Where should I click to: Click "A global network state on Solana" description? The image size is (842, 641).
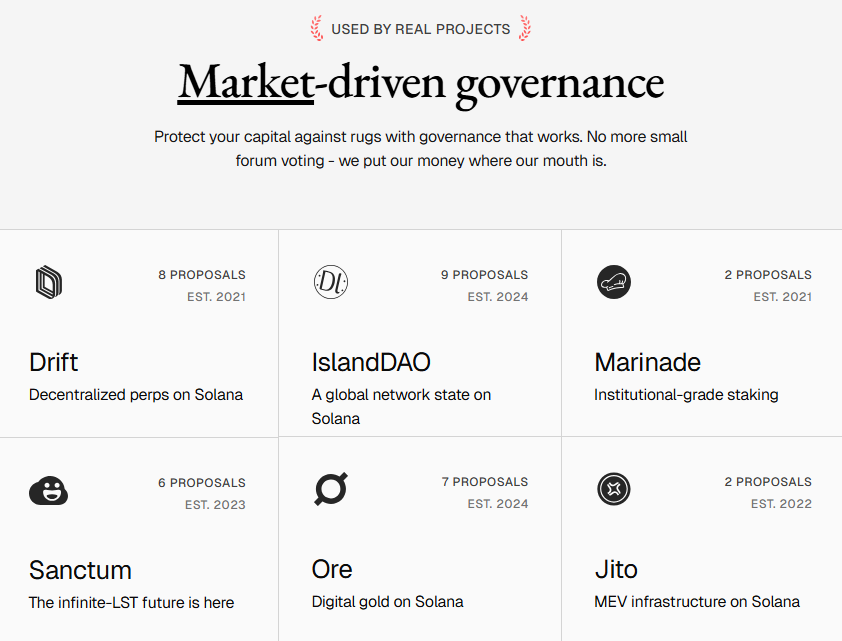(x=401, y=407)
